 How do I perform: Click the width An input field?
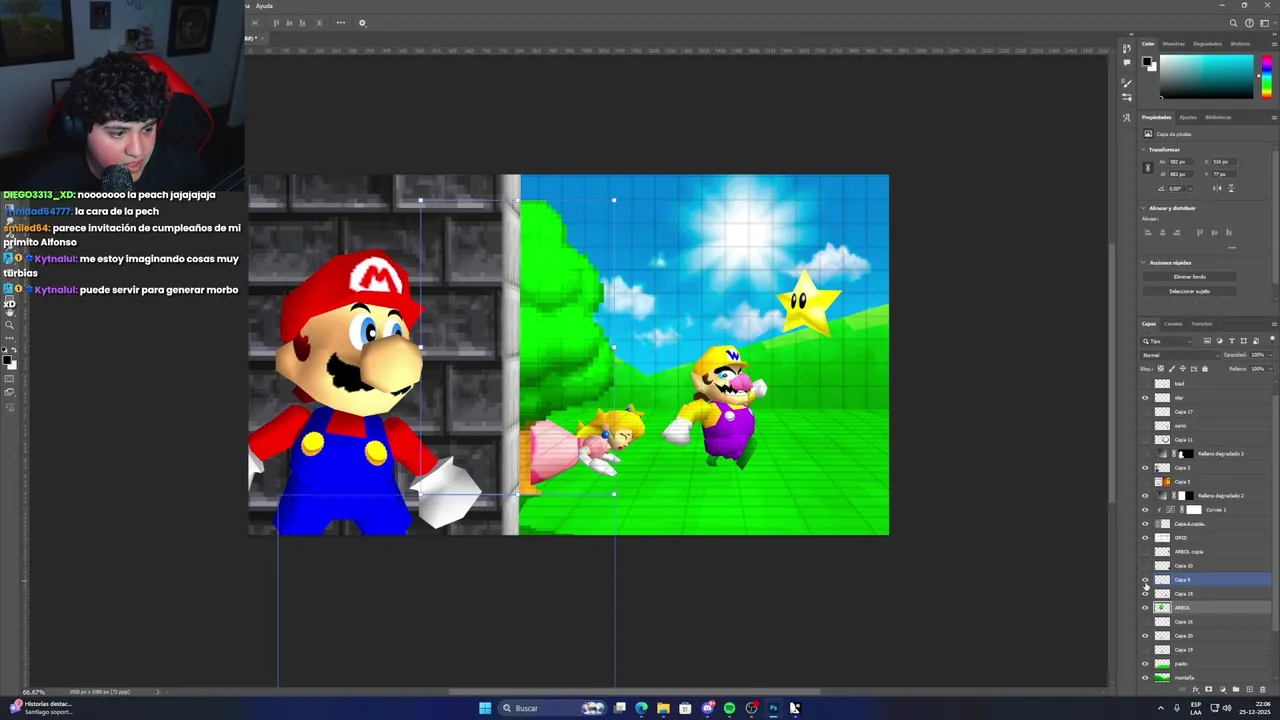point(1180,162)
